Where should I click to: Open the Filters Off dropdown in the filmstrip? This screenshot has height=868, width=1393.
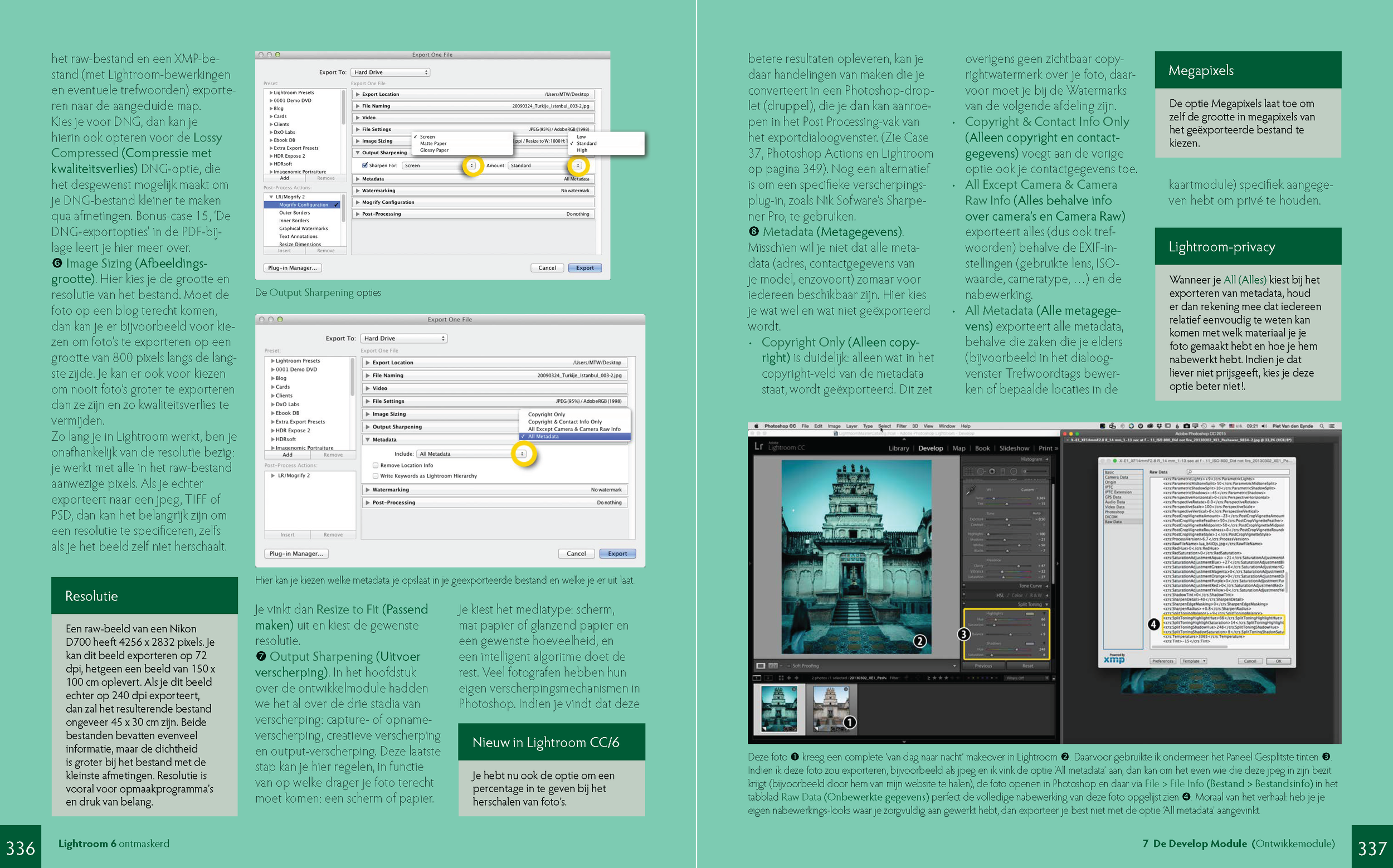coord(1026,679)
